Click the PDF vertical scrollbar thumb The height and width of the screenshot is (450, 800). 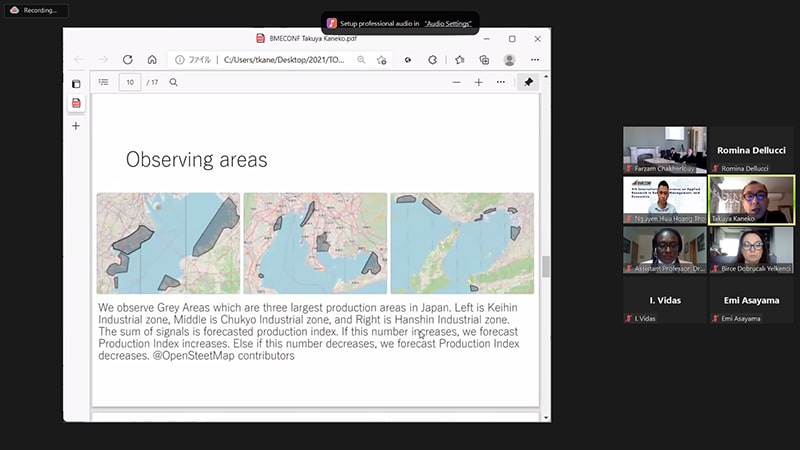(x=545, y=266)
